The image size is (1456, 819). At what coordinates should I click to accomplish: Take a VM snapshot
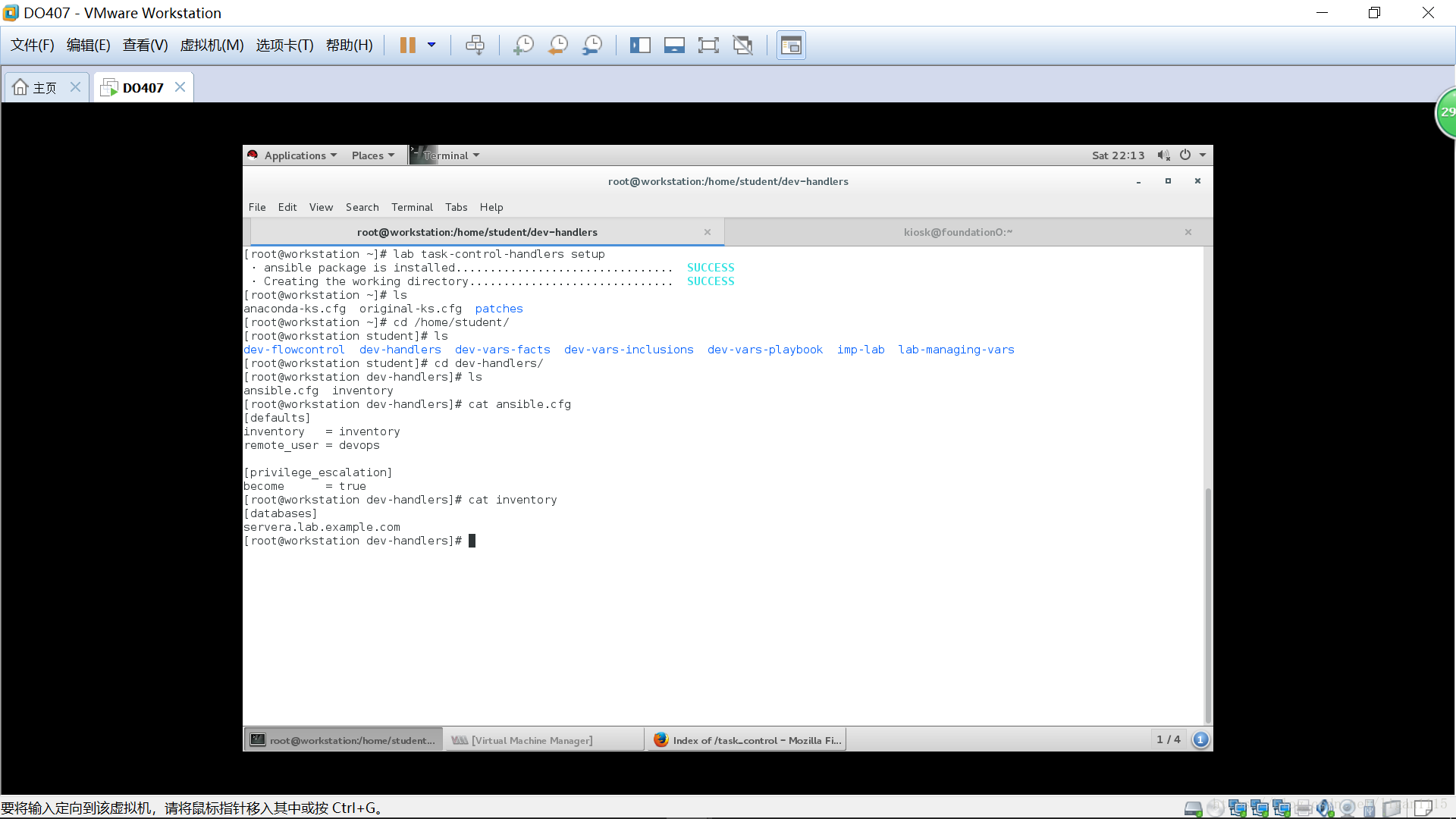[523, 45]
